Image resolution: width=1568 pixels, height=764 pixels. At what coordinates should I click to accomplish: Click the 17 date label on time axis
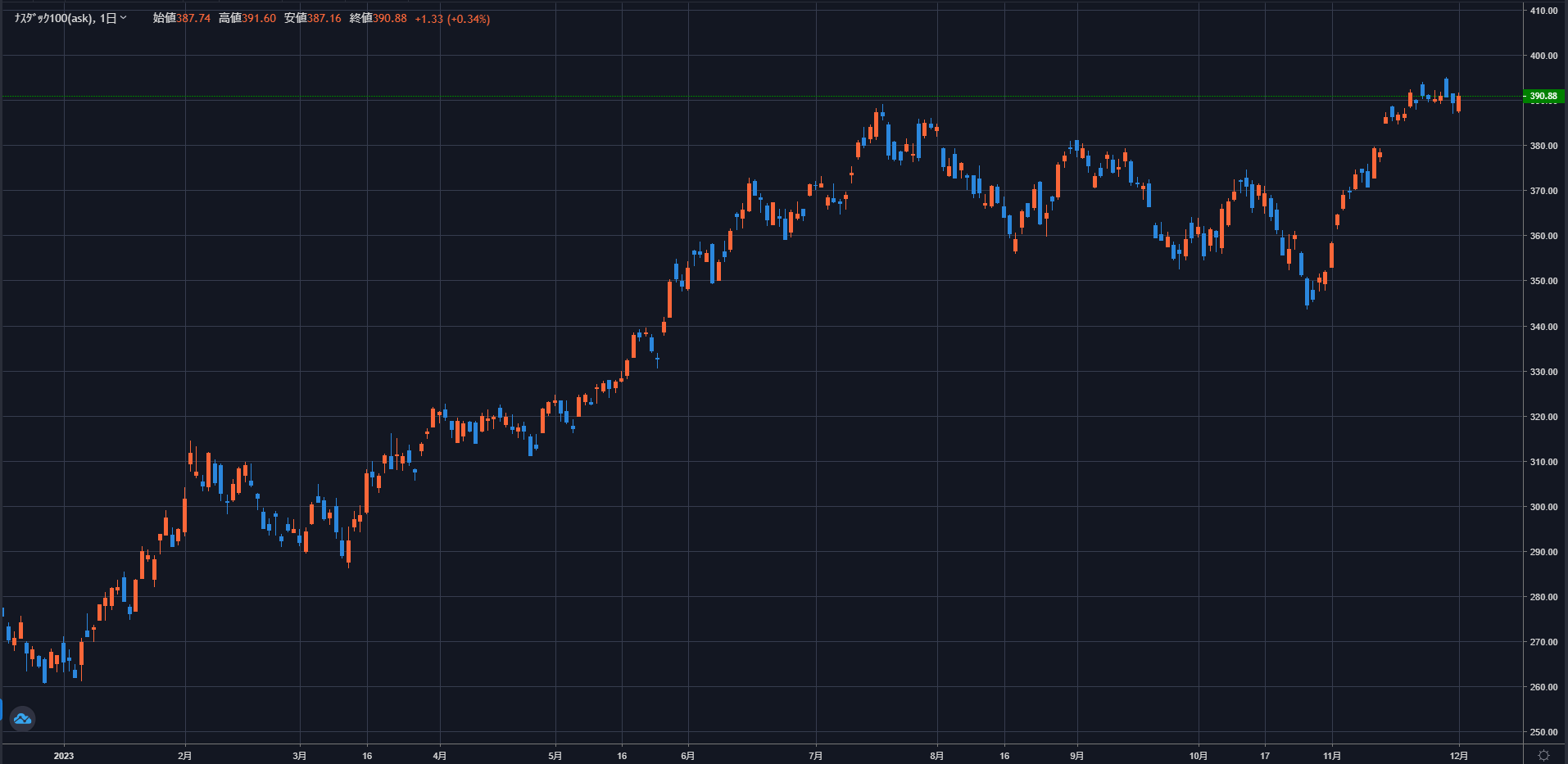[x=1265, y=756]
